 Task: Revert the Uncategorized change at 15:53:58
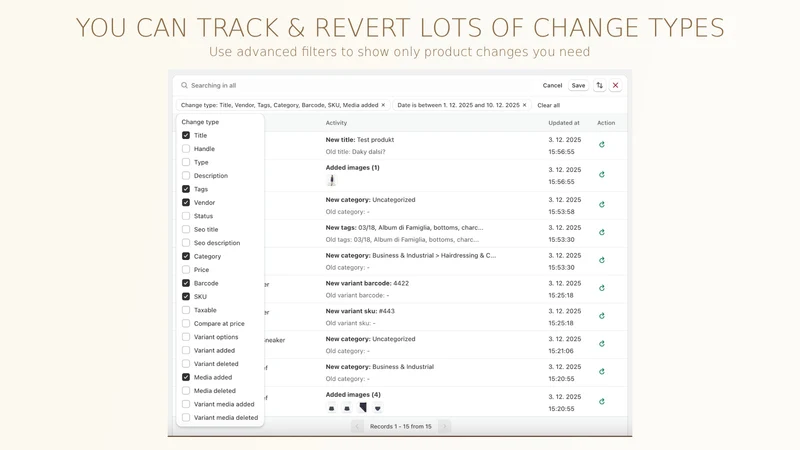pos(602,205)
